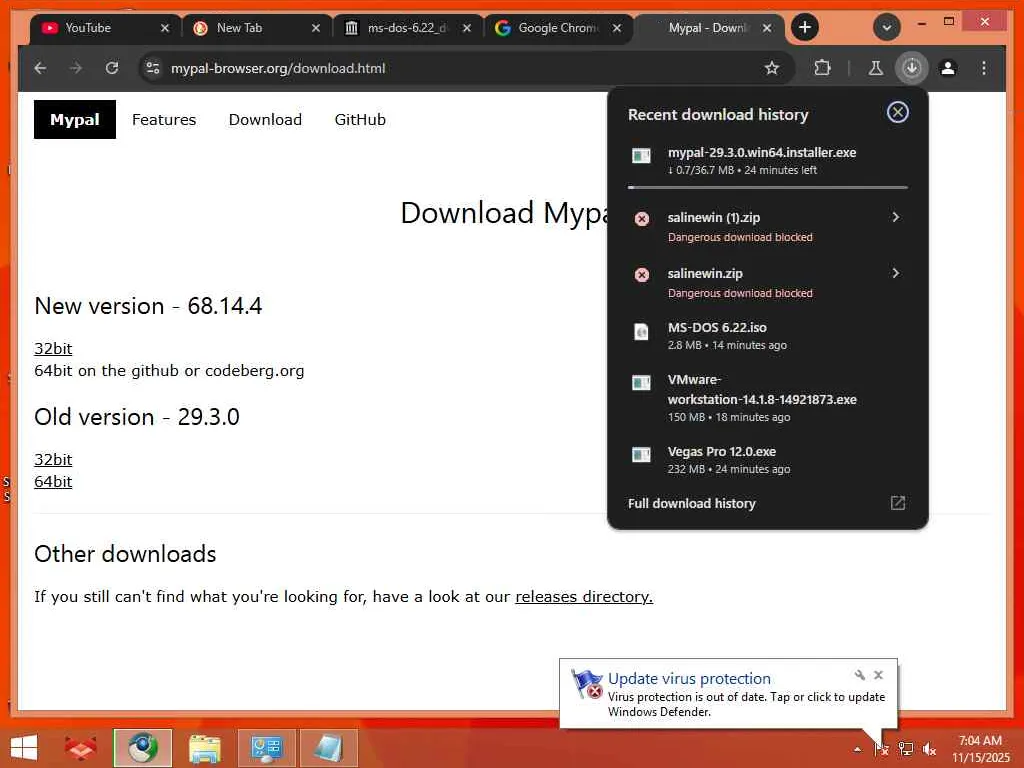Click the mypal download progress bar
The image size is (1024, 768).
coord(767,187)
